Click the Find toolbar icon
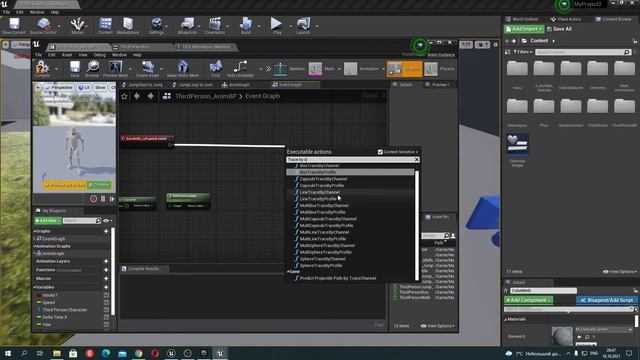The width and height of the screenshot is (640, 360). point(216,69)
